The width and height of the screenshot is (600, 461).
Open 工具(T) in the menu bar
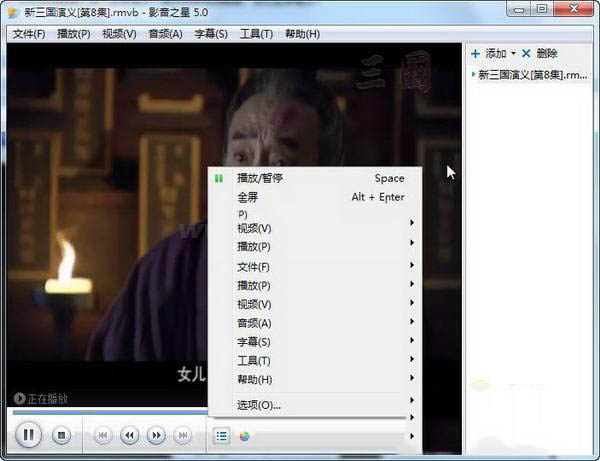(256, 34)
